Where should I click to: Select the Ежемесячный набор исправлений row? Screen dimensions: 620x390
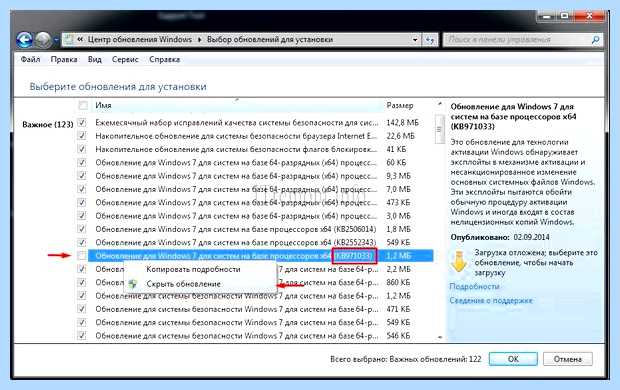pyautogui.click(x=254, y=123)
